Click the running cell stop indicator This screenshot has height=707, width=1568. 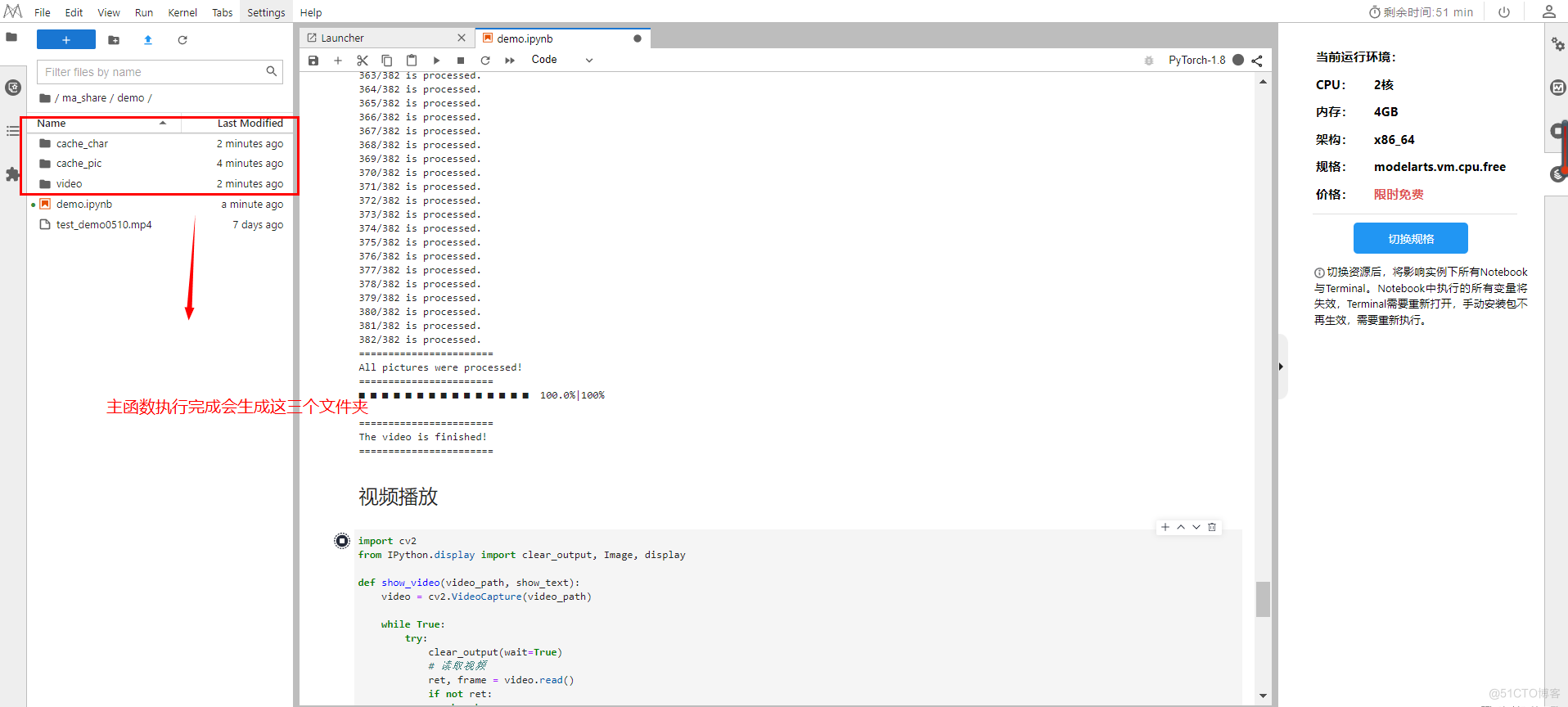342,541
